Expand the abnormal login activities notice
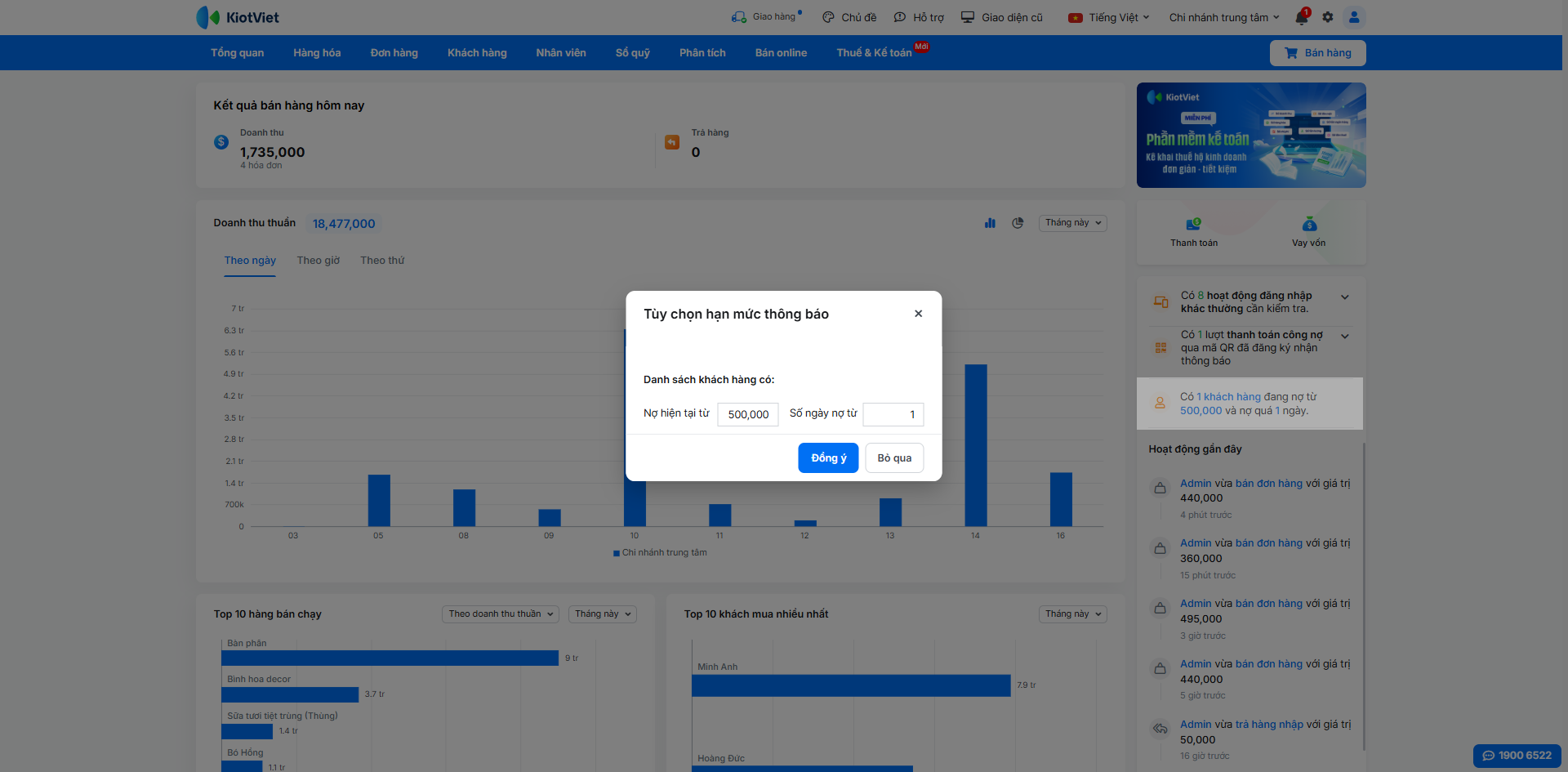Viewport: 1568px width, 772px height. pyautogui.click(x=1345, y=297)
